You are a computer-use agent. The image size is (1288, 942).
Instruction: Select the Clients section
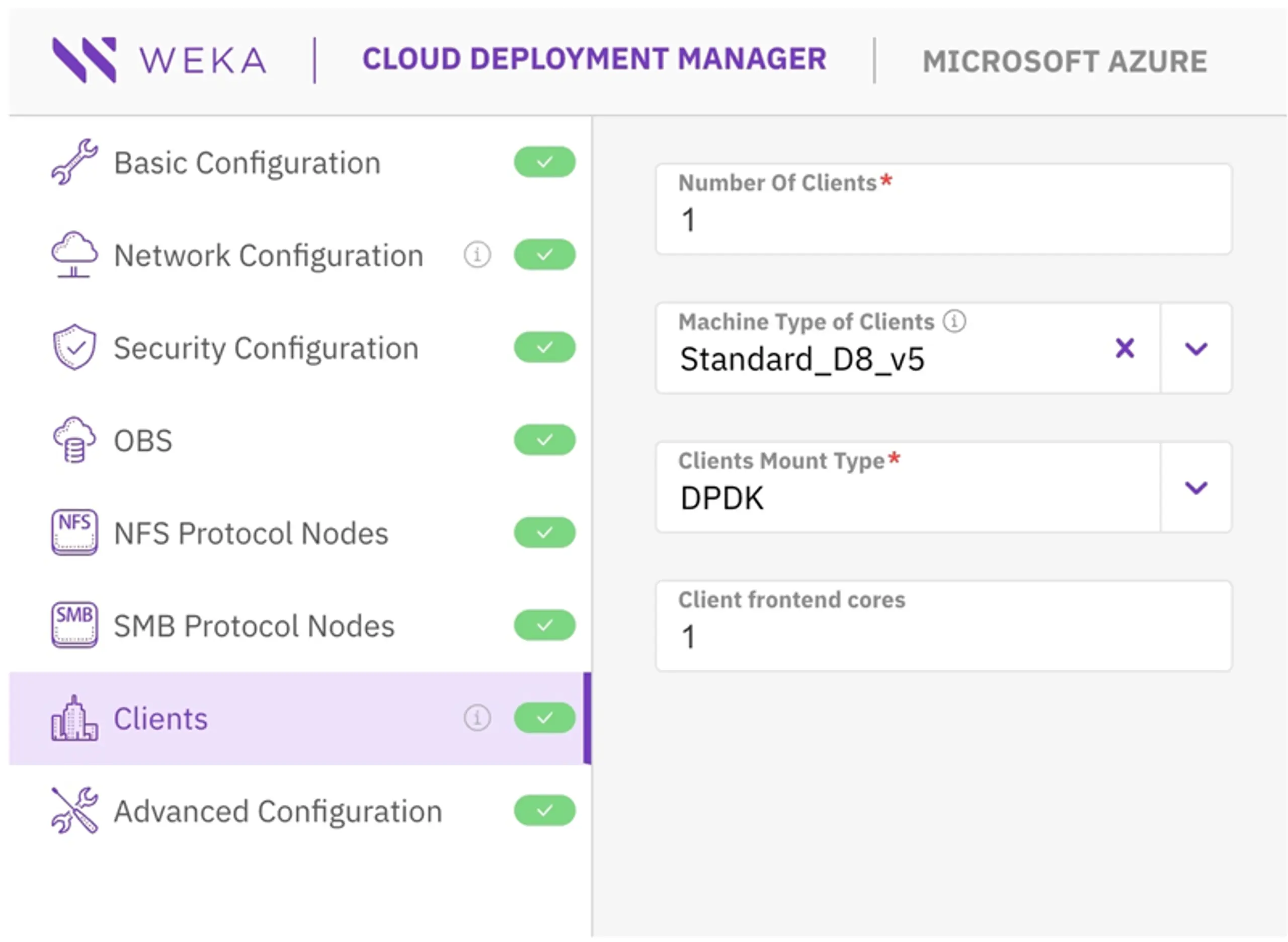pos(300,718)
